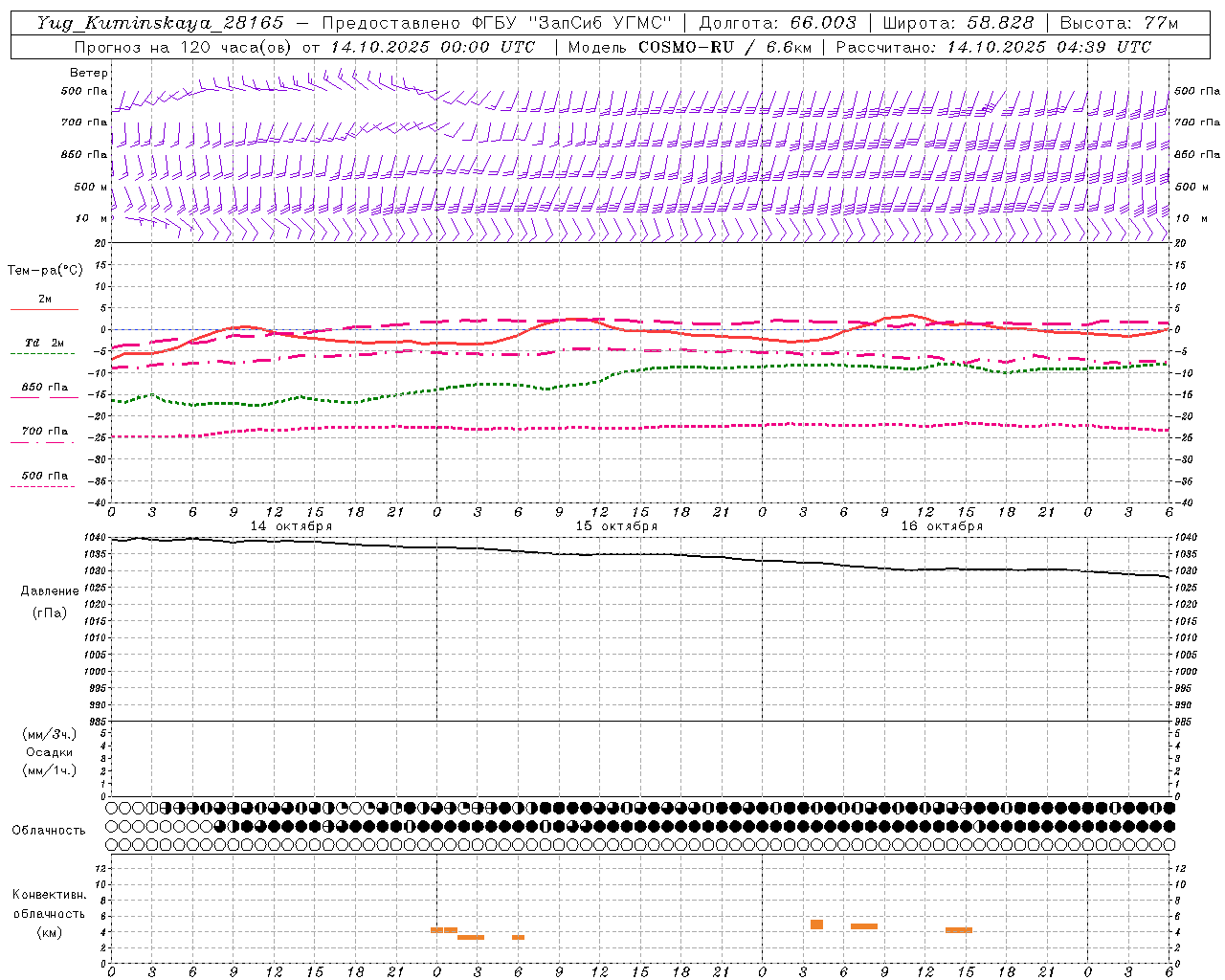Click the Осадки precipitation label
This screenshot has height=980, width=1225.
coord(50,752)
